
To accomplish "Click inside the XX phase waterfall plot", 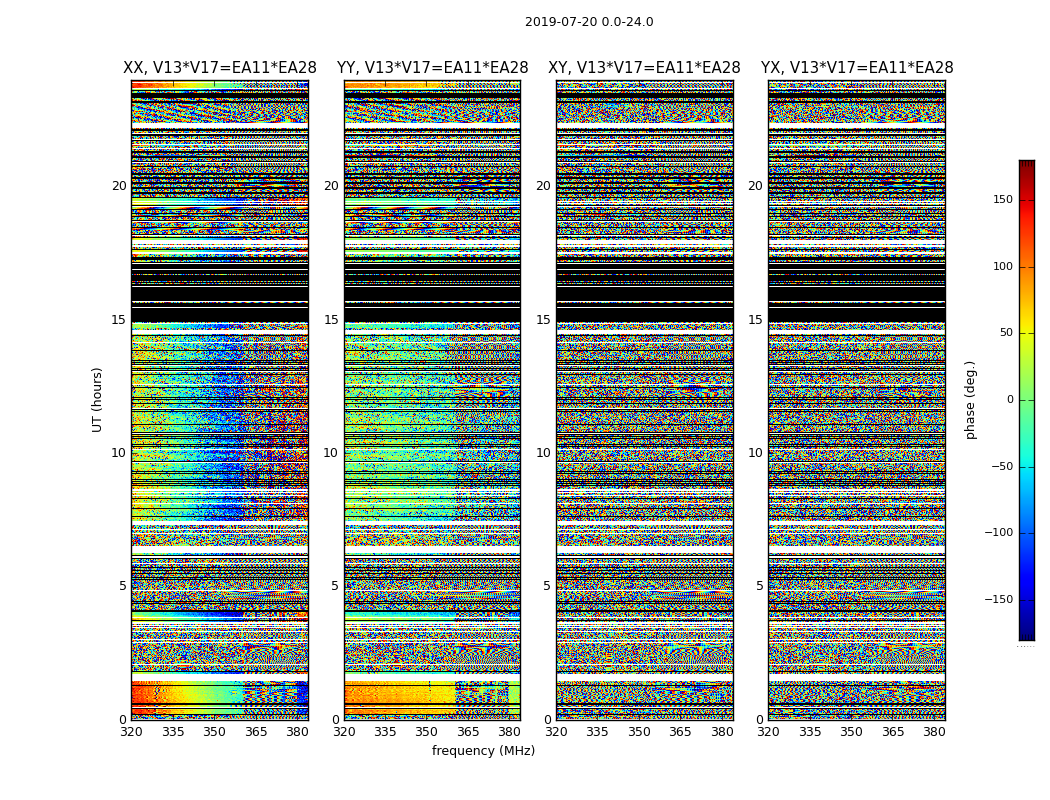I will pyautogui.click(x=220, y=400).
